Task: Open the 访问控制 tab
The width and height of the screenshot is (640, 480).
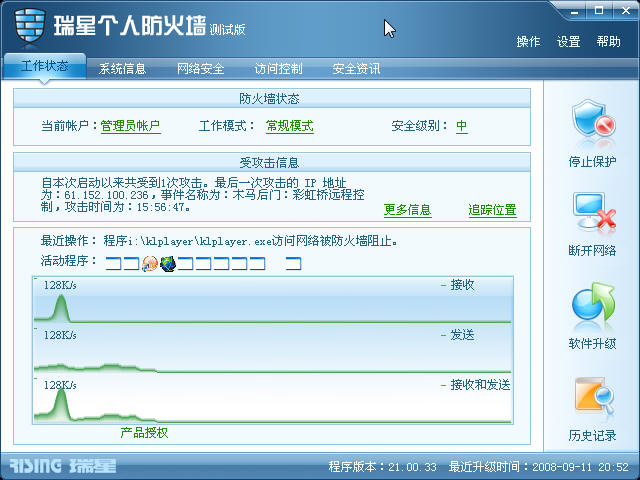Action: 278,69
